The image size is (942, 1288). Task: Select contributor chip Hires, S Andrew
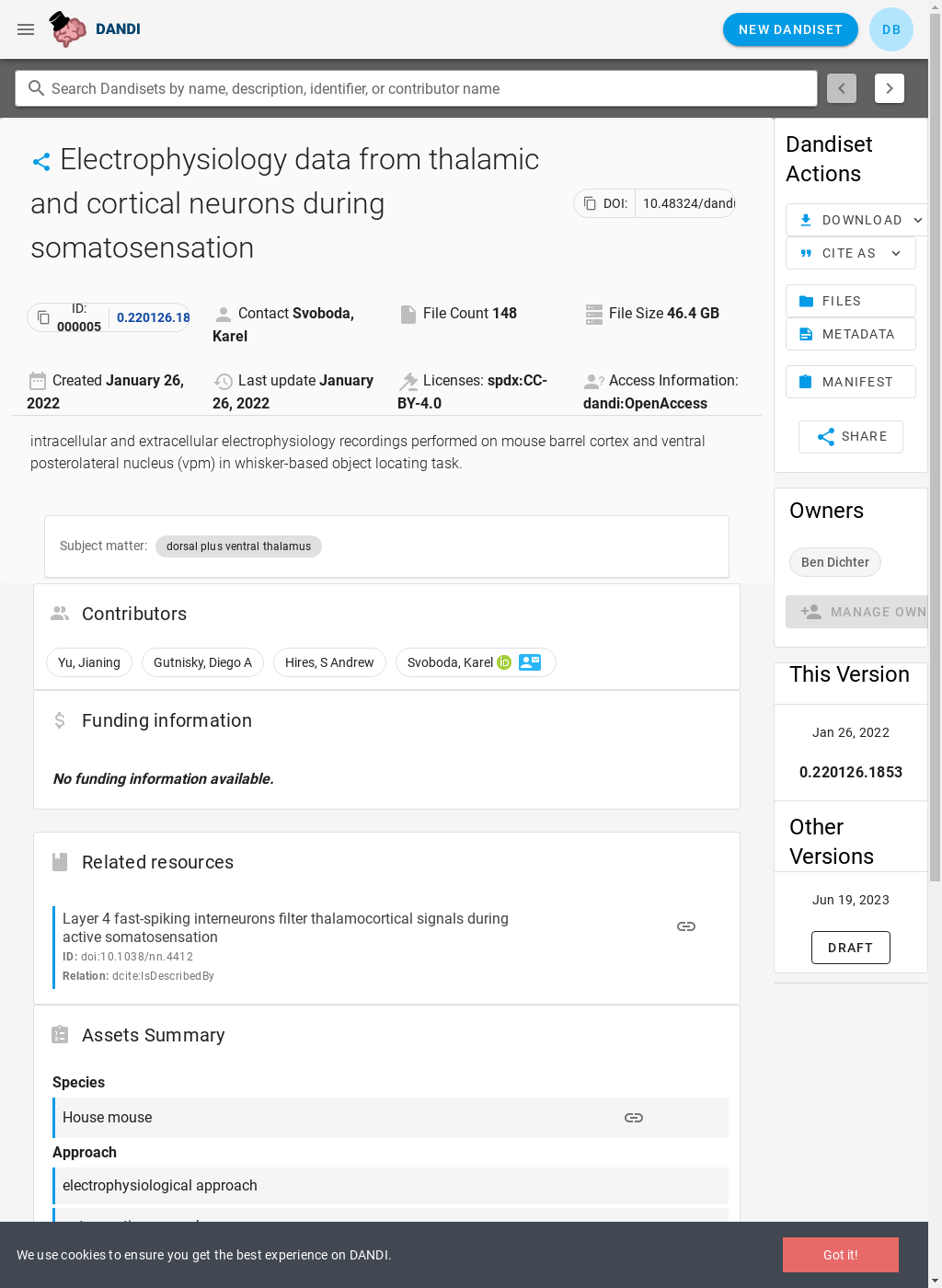click(329, 662)
